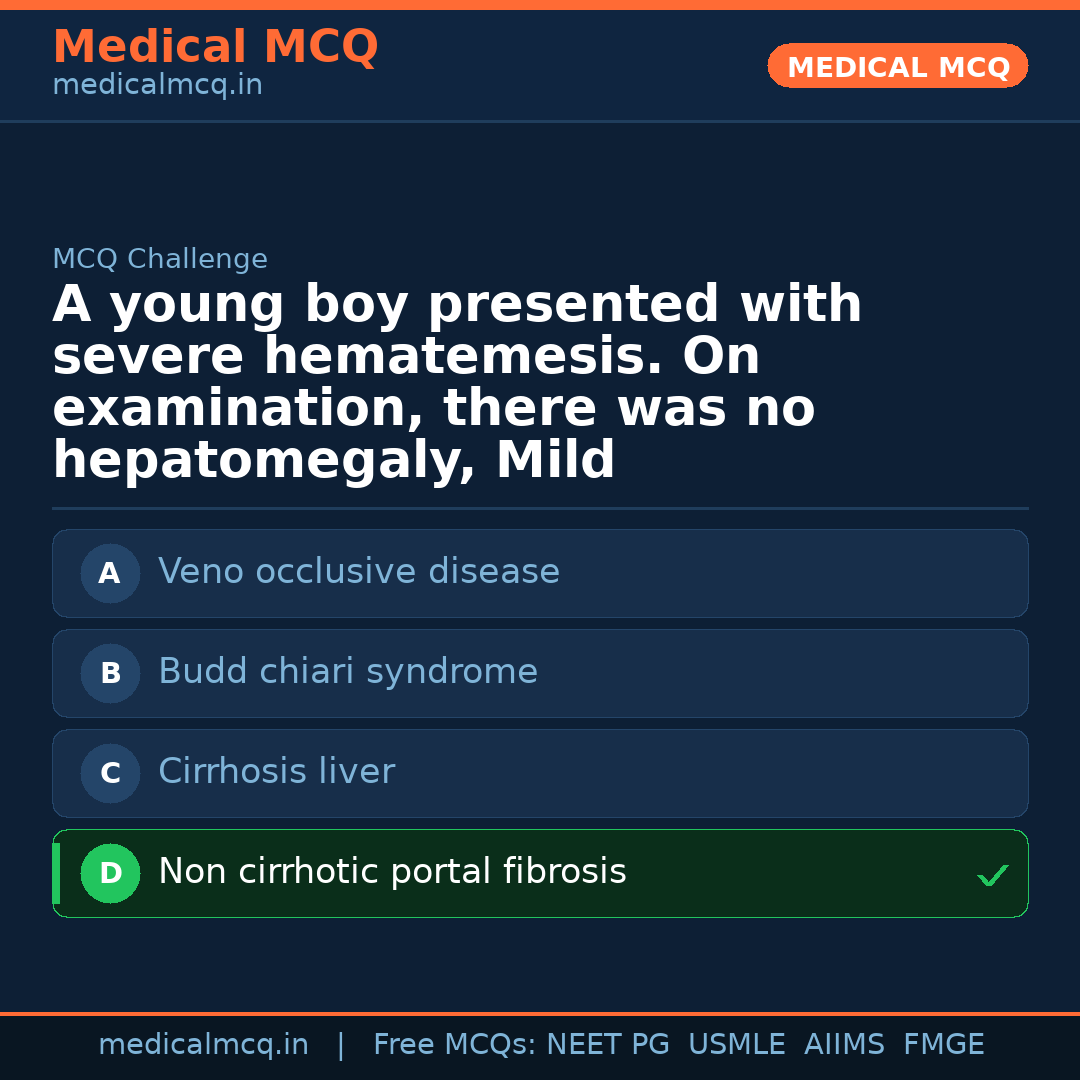Viewport: 1080px width, 1080px height.
Task: Pick the Cirrhosis liver answer
Action: 276,772
